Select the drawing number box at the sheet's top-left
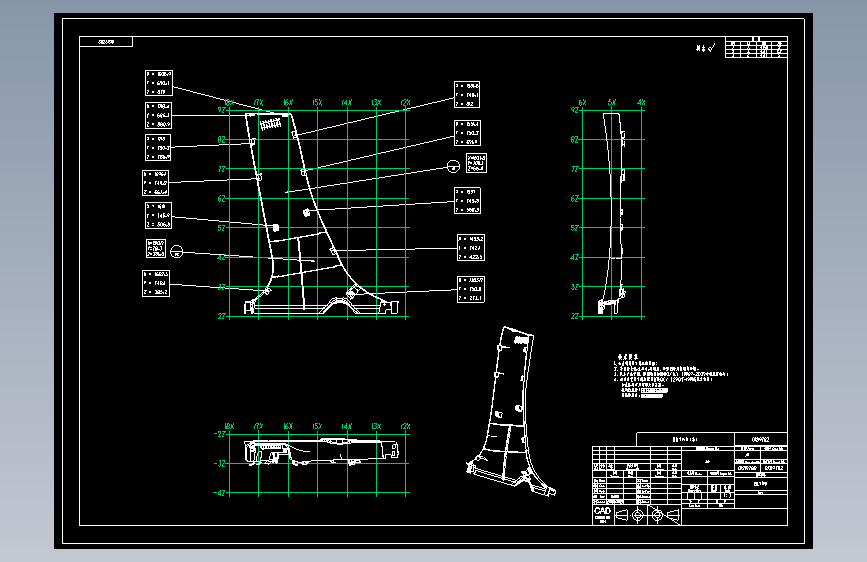 click(x=106, y=41)
